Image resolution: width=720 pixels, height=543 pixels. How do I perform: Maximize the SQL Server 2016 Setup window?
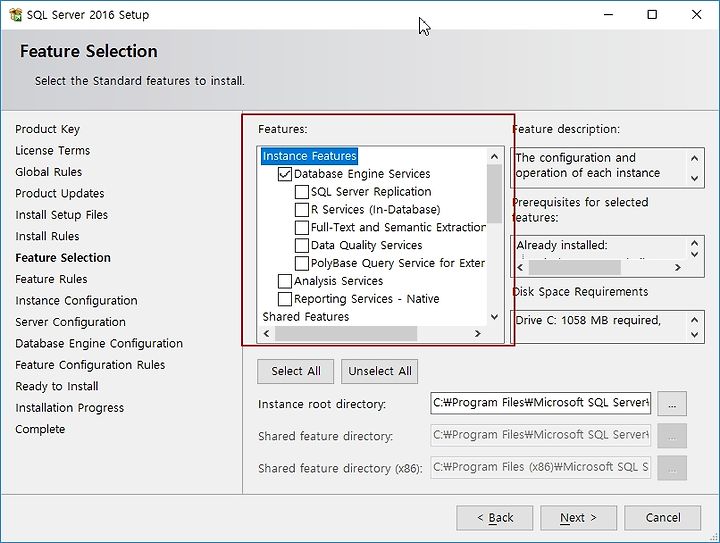tap(652, 15)
